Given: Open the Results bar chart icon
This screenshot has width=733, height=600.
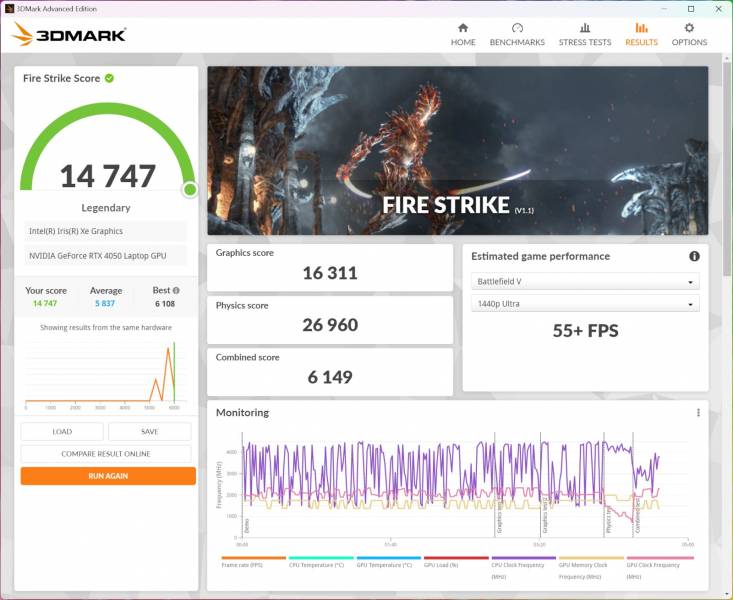Looking at the screenshot, I should coord(641,28).
